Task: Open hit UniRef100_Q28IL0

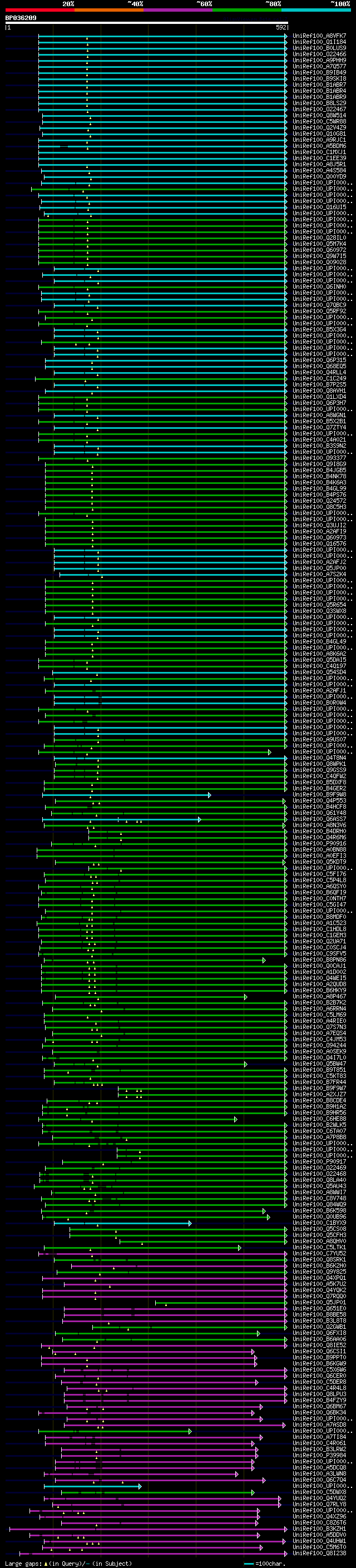Action: point(319,238)
